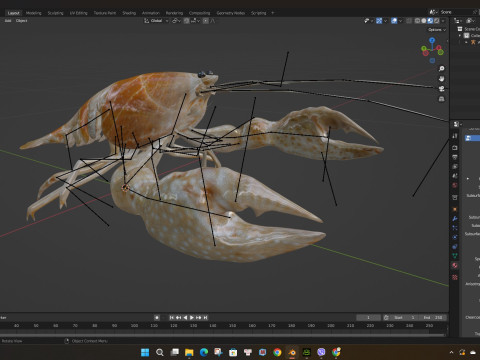
Task: Open the Object menu in viewport header
Action: click(x=22, y=21)
